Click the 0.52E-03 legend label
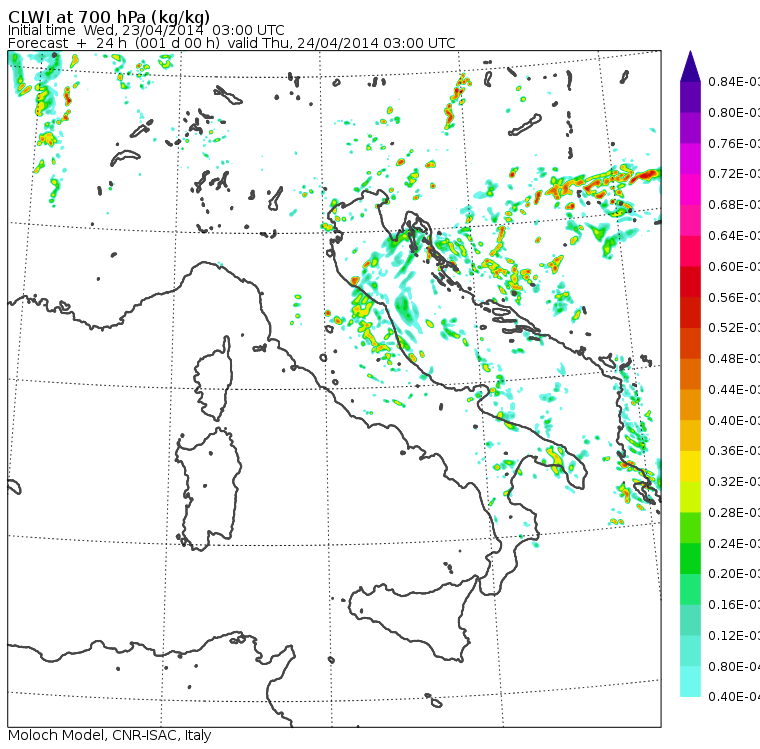The image size is (760, 749). pos(734,328)
